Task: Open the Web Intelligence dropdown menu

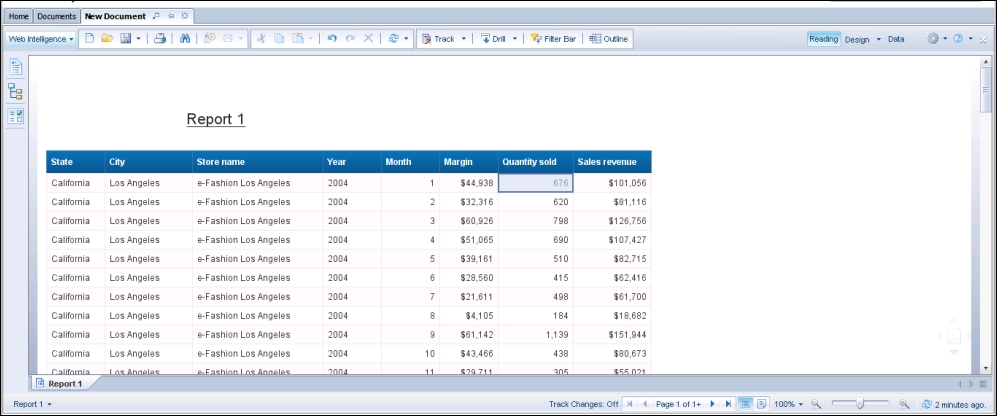Action: pos(41,39)
